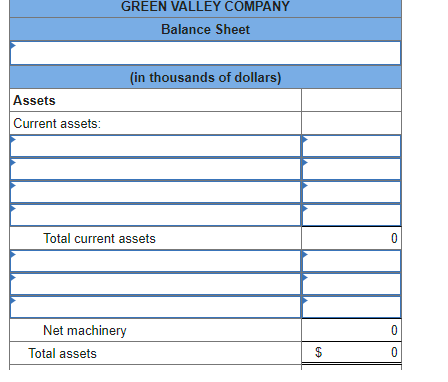
Task: Click second amount field under Current assets
Action: pyautogui.click(x=351, y=169)
